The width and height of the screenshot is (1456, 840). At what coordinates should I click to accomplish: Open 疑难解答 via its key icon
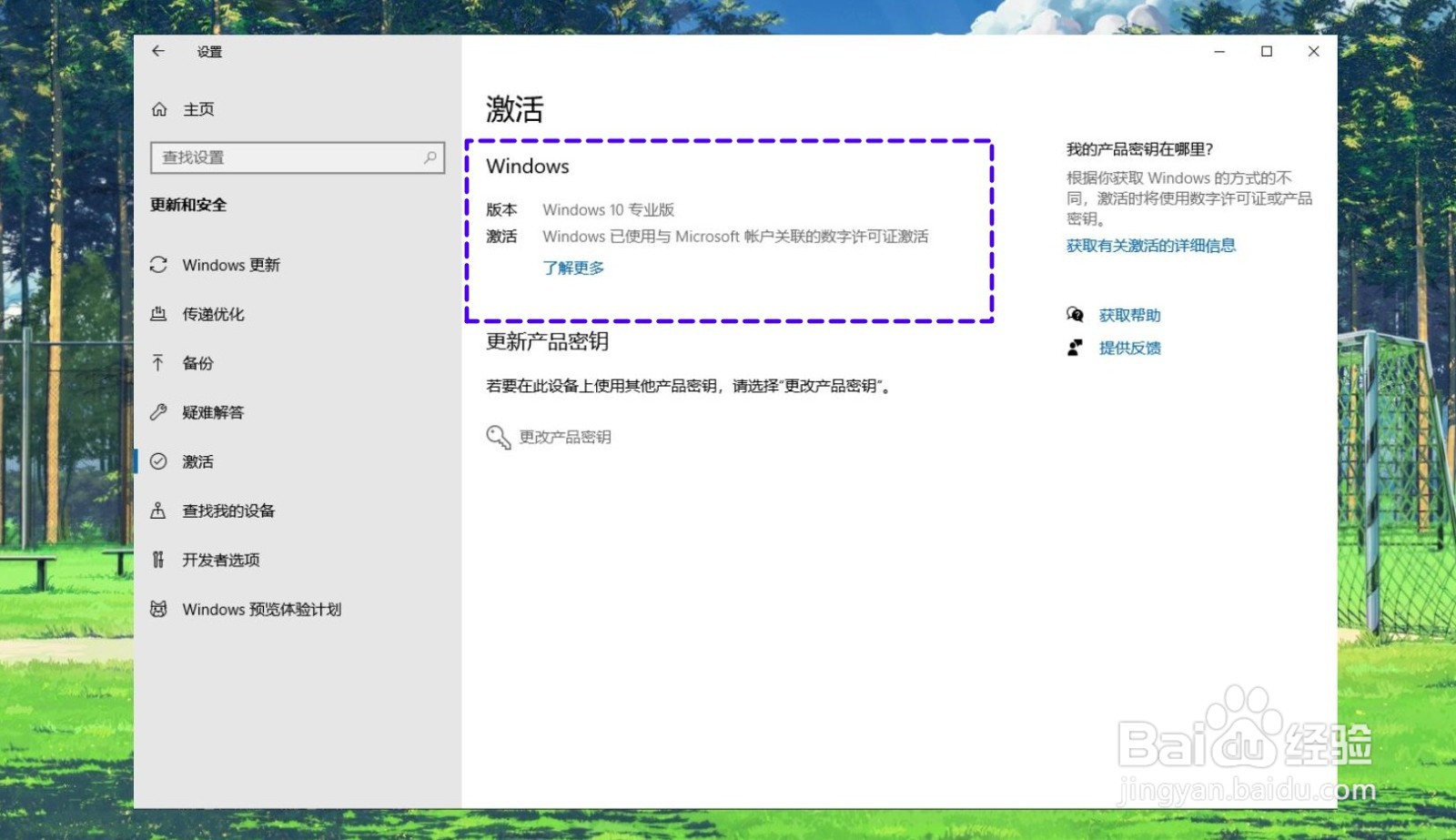159,412
